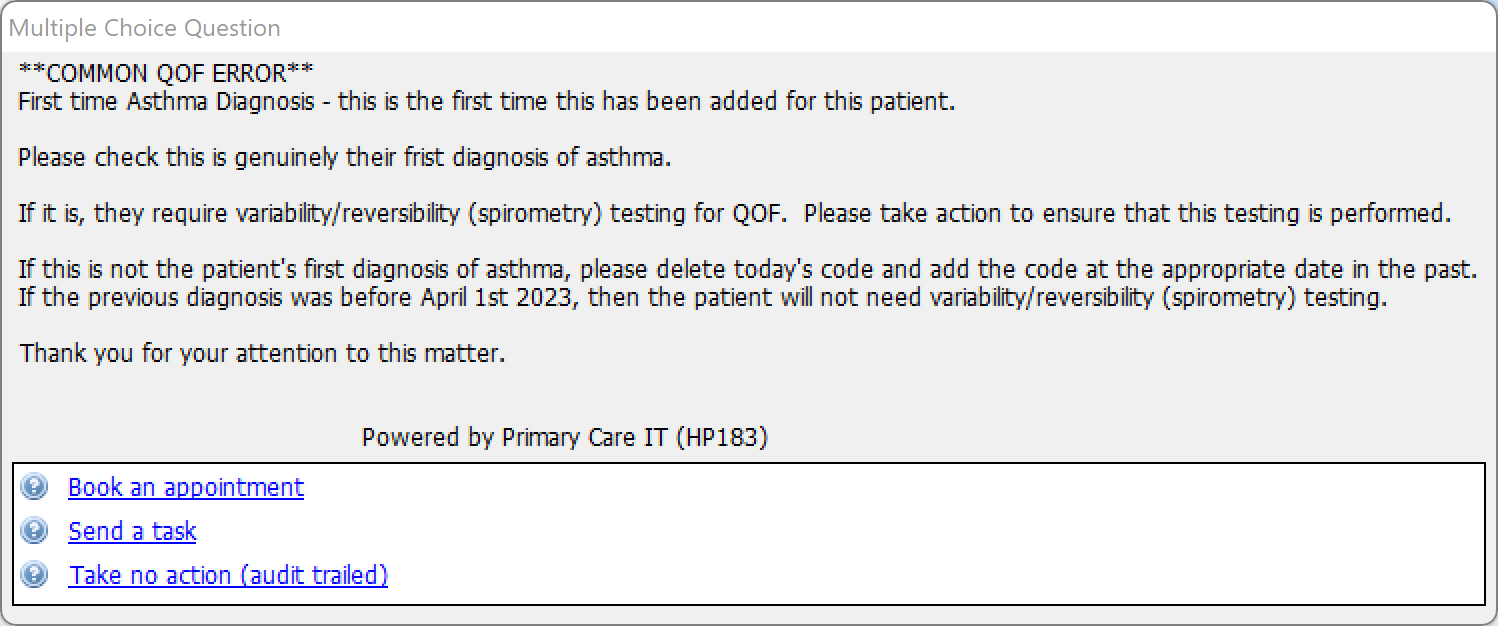
Task: Click the icon beside Book an appointment
Action: pos(34,488)
